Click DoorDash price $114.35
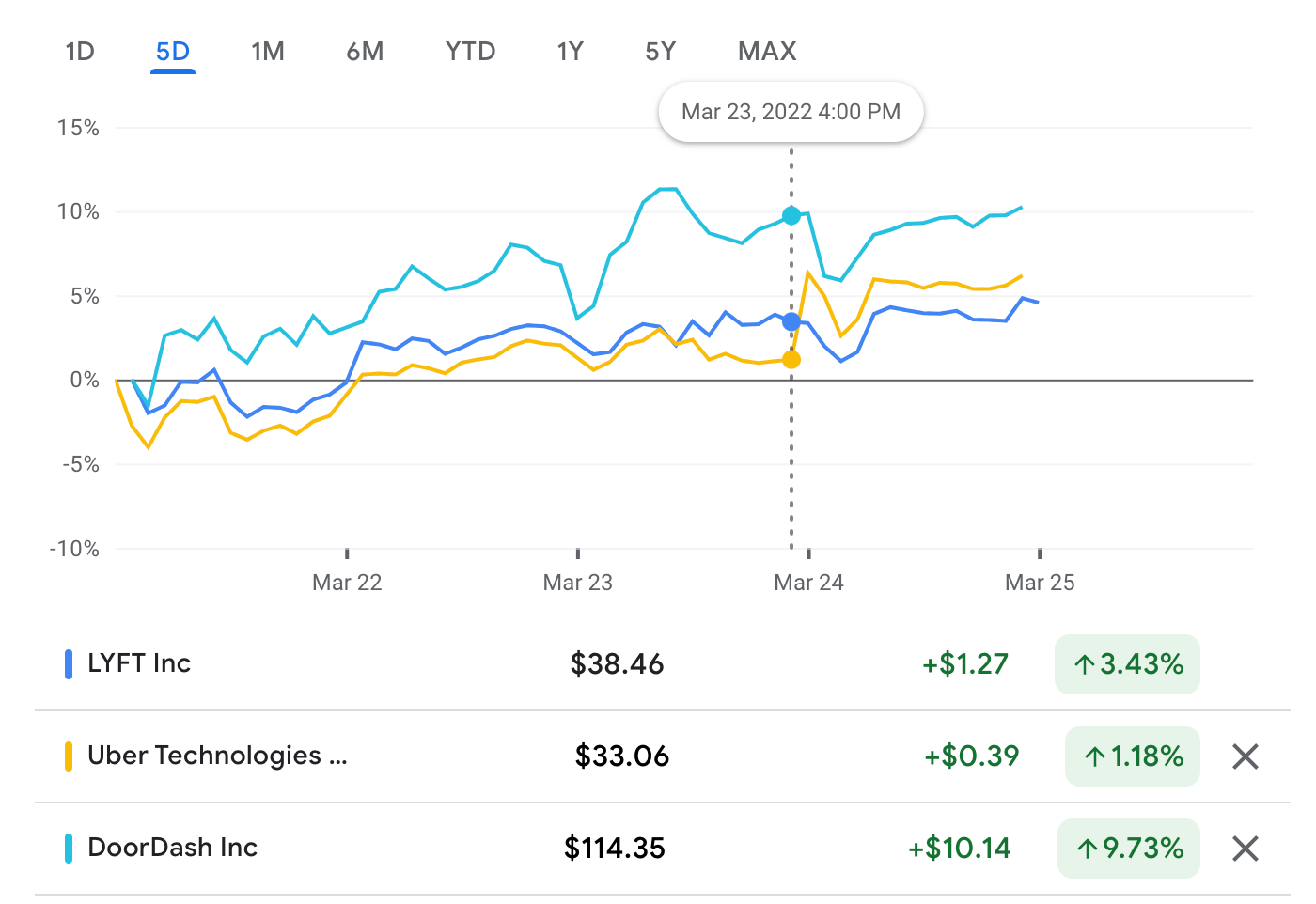The width and height of the screenshot is (1316, 904). pyautogui.click(x=615, y=849)
